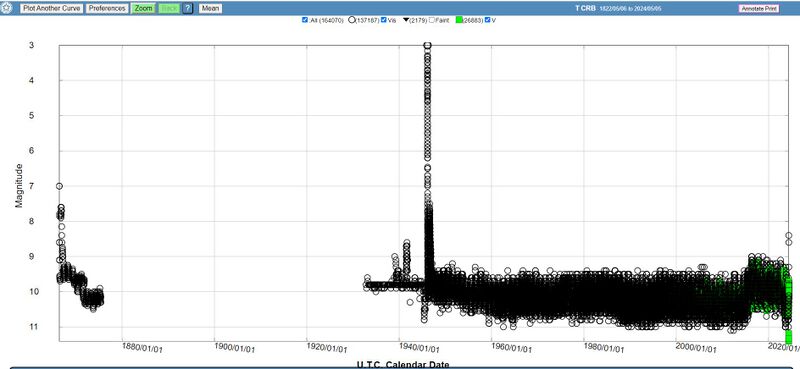Viewport: 800px width, 369px height.
Task: Click the green V band square swatch
Action: pos(459,20)
